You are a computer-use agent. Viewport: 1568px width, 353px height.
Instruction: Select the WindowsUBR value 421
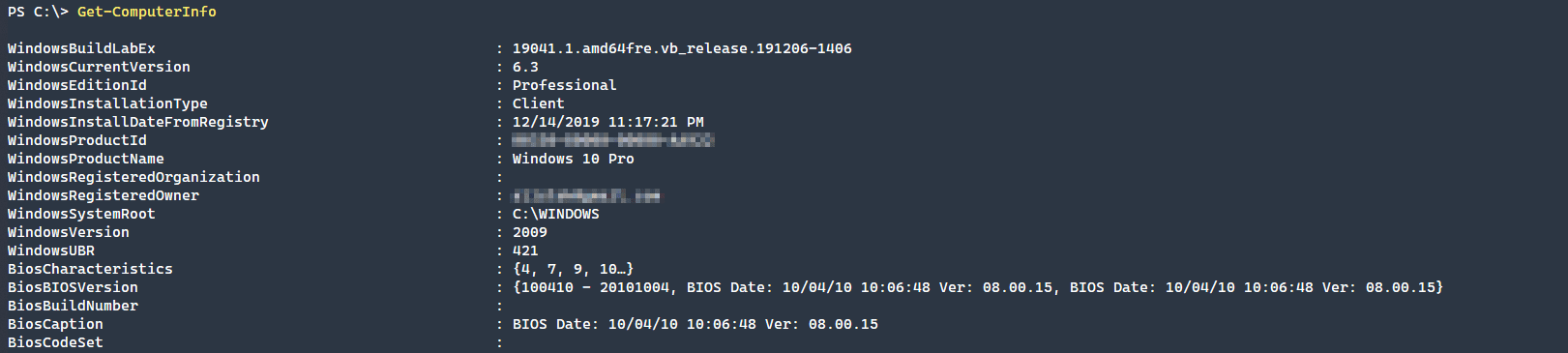pos(525,250)
